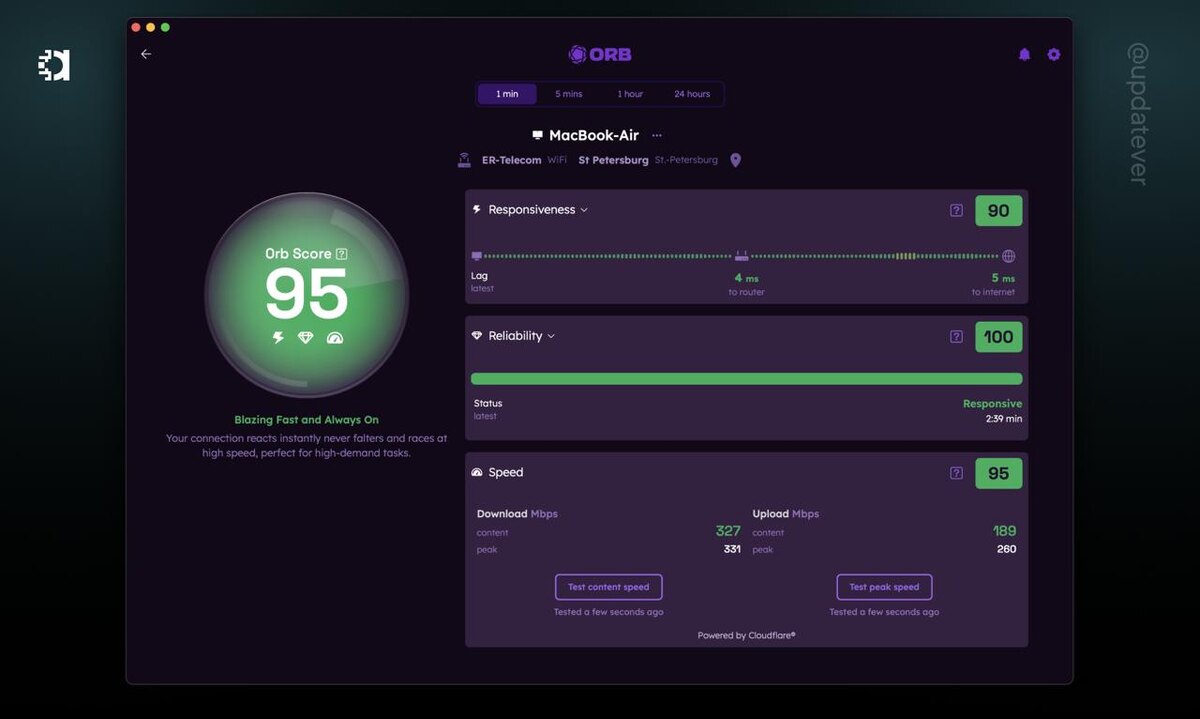Click the green Reliability status bar
The width and height of the screenshot is (1200, 719).
[x=746, y=379]
